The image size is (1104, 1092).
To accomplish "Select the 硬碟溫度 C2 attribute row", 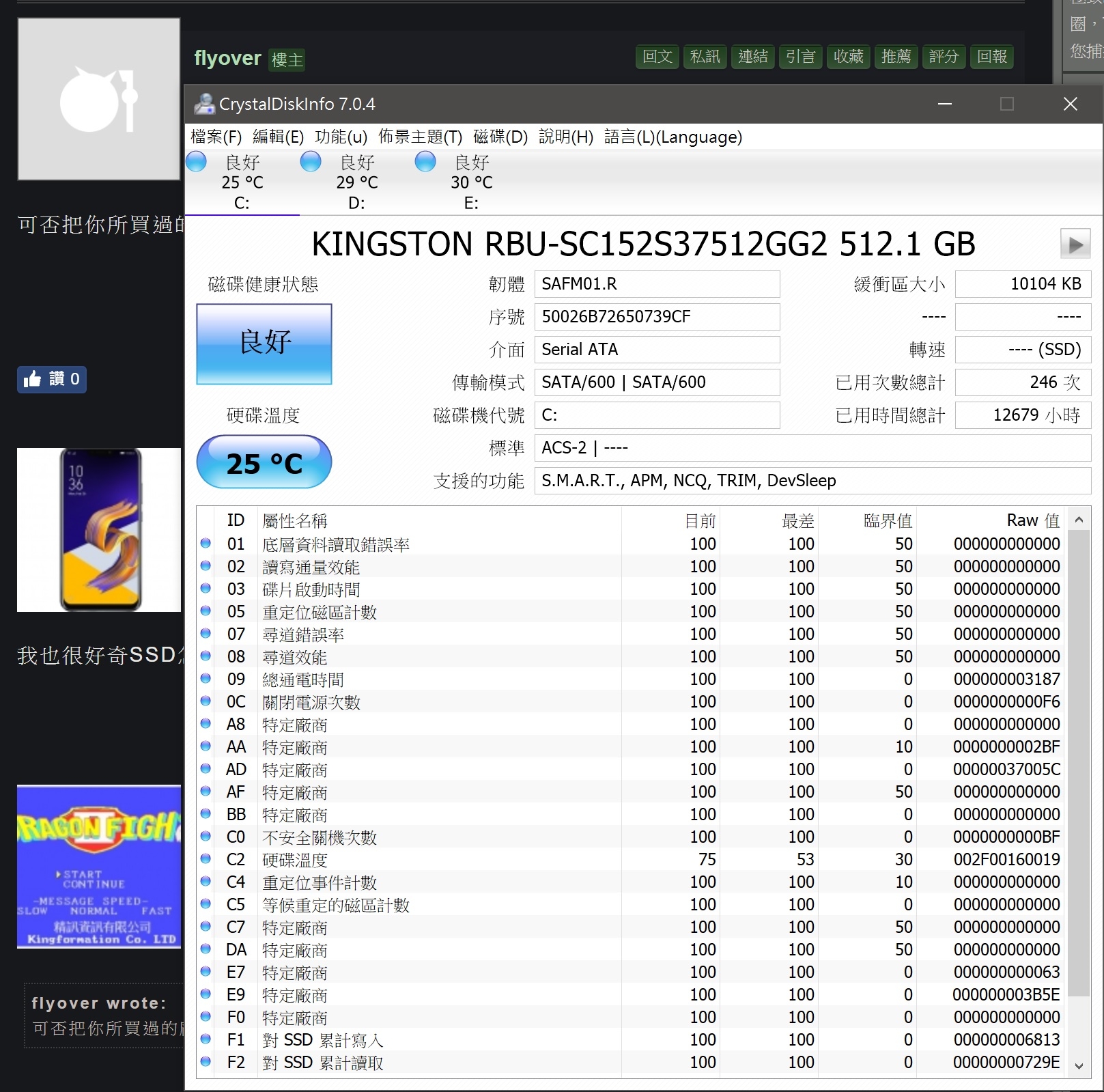I will pyautogui.click(x=631, y=860).
